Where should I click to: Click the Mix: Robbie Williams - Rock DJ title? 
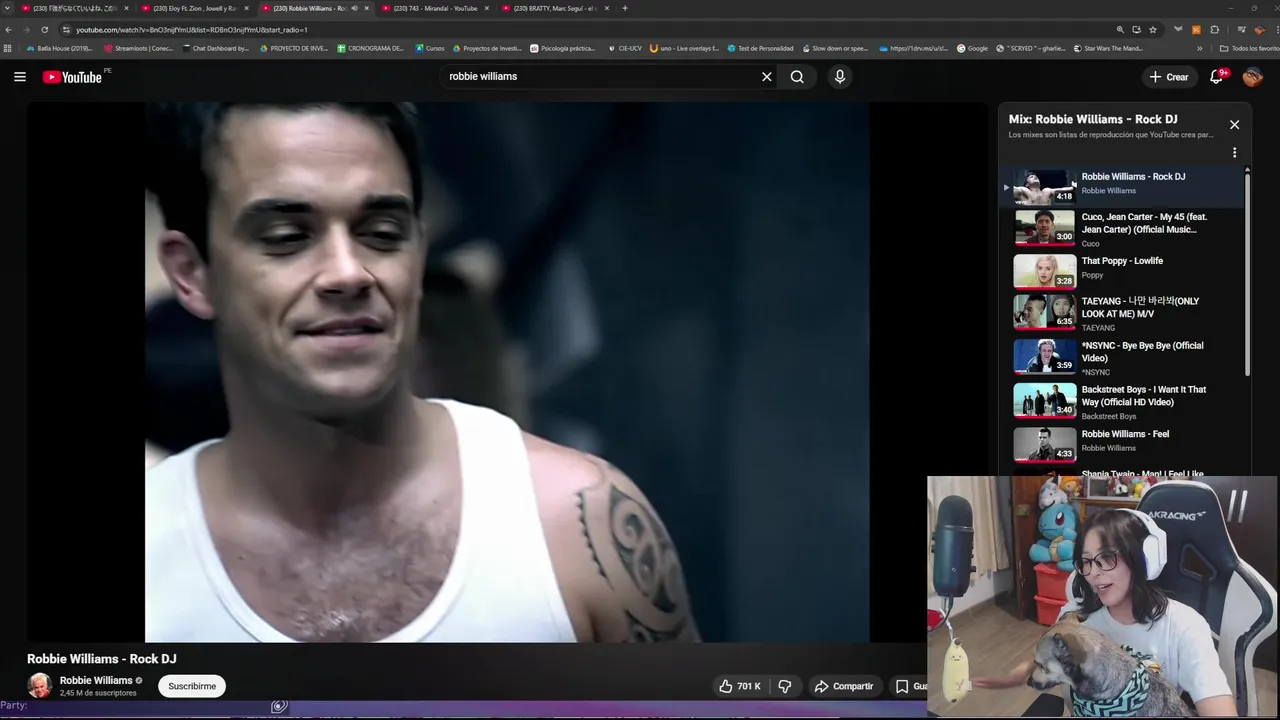(1093, 119)
